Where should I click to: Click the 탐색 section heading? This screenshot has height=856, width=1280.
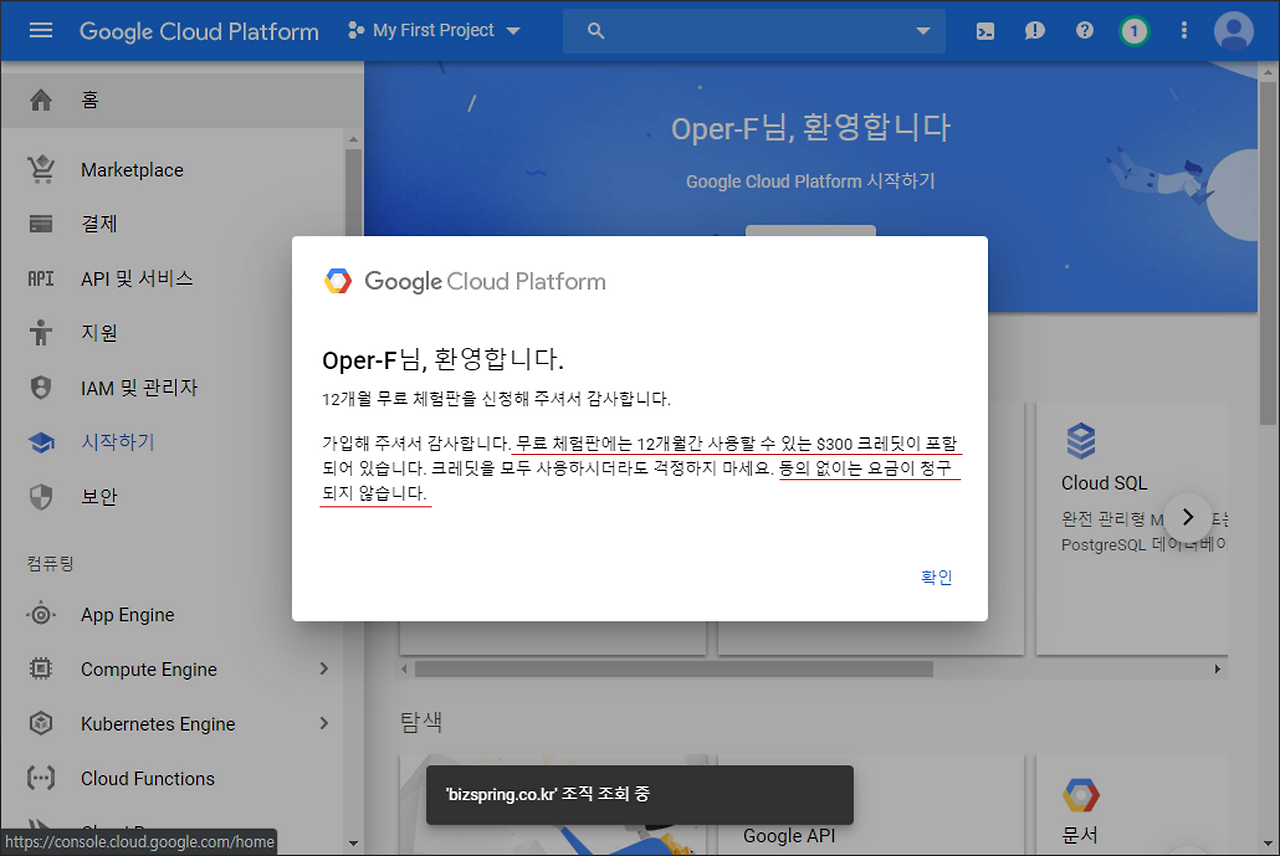click(421, 722)
